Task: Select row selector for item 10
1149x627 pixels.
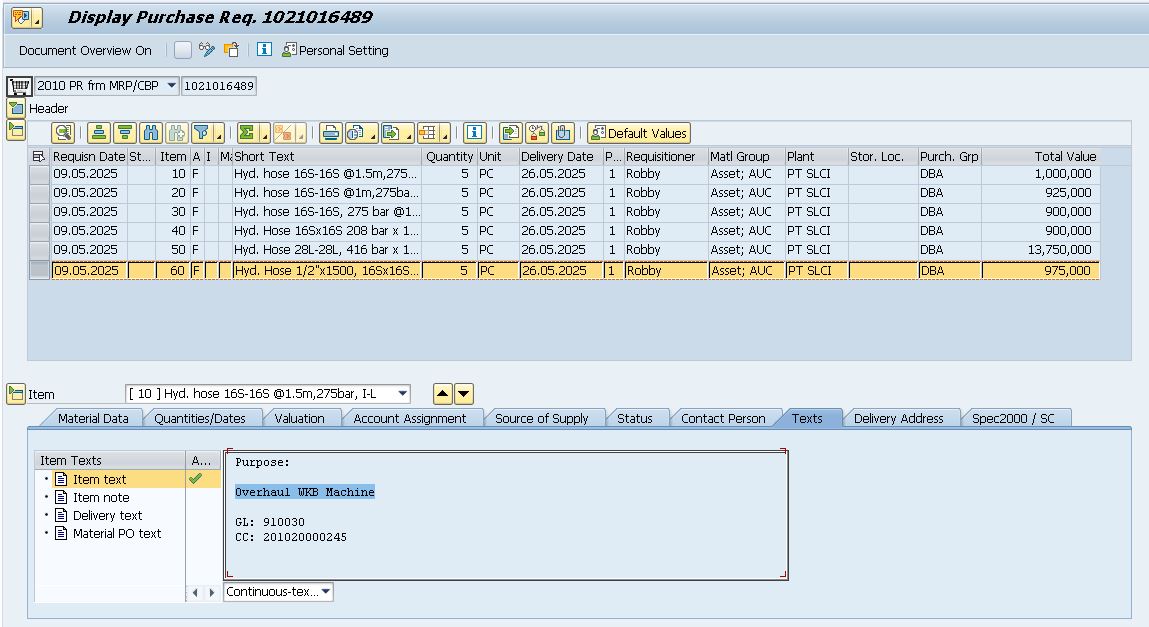Action: point(39,174)
